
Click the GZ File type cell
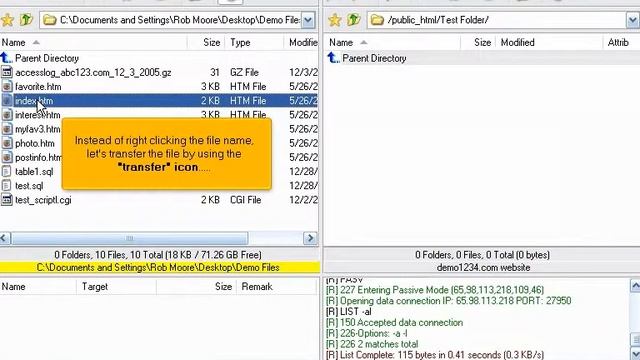point(244,73)
